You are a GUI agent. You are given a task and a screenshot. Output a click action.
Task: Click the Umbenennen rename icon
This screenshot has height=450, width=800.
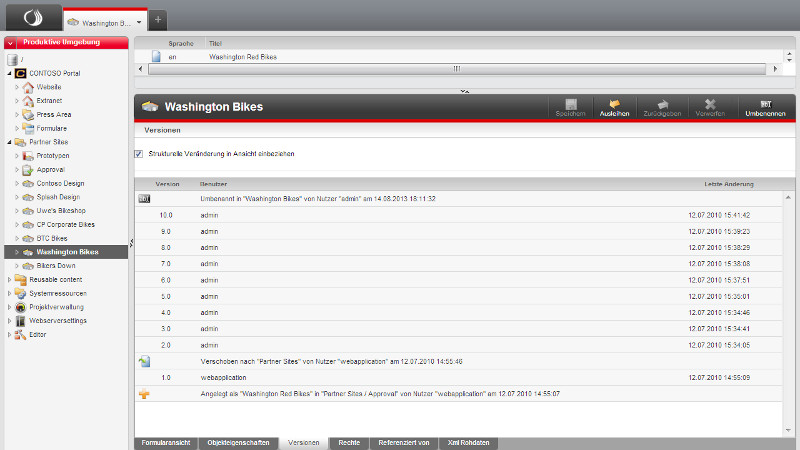(765, 104)
